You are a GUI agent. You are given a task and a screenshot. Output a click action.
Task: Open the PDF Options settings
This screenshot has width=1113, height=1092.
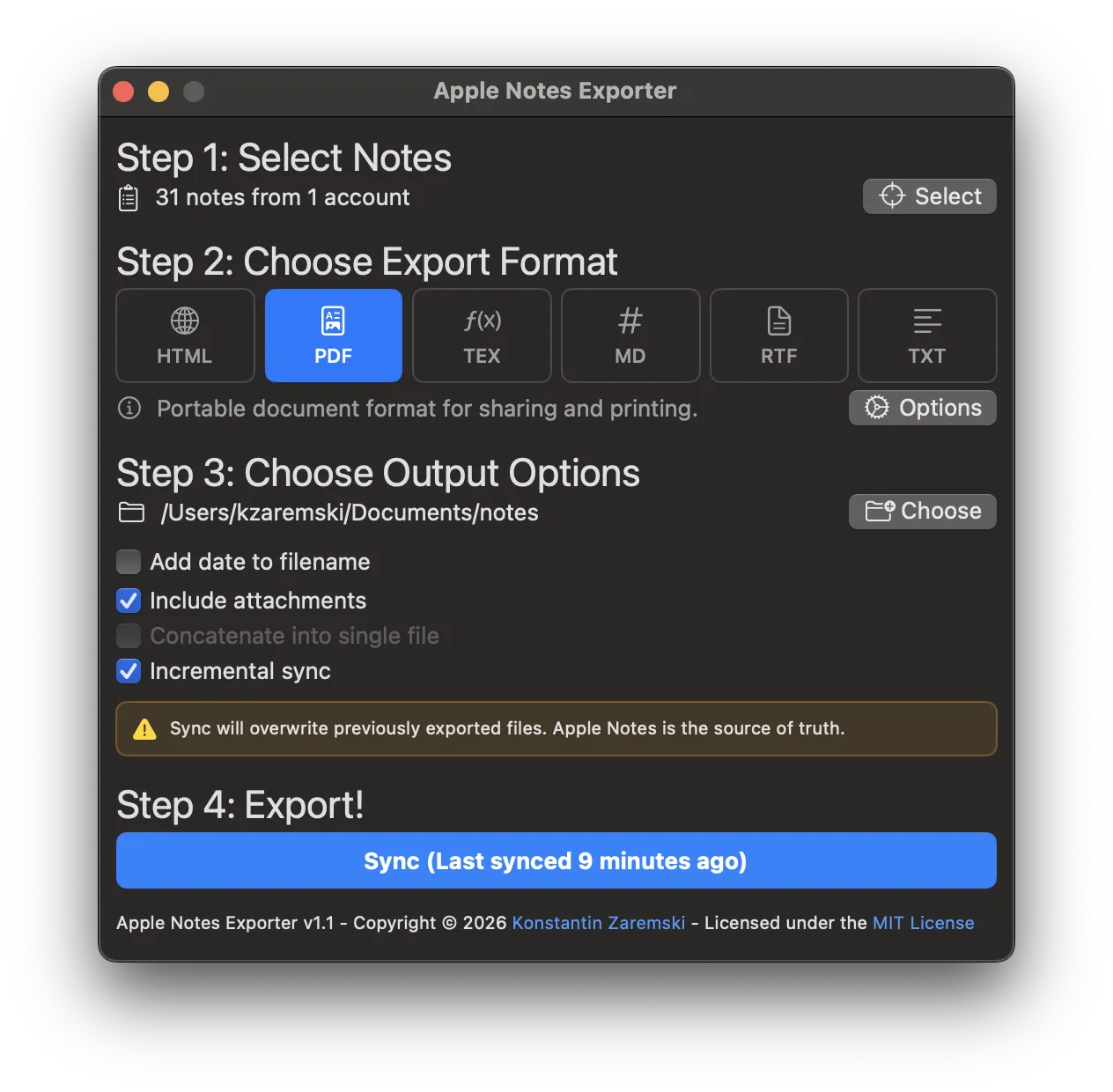922,407
